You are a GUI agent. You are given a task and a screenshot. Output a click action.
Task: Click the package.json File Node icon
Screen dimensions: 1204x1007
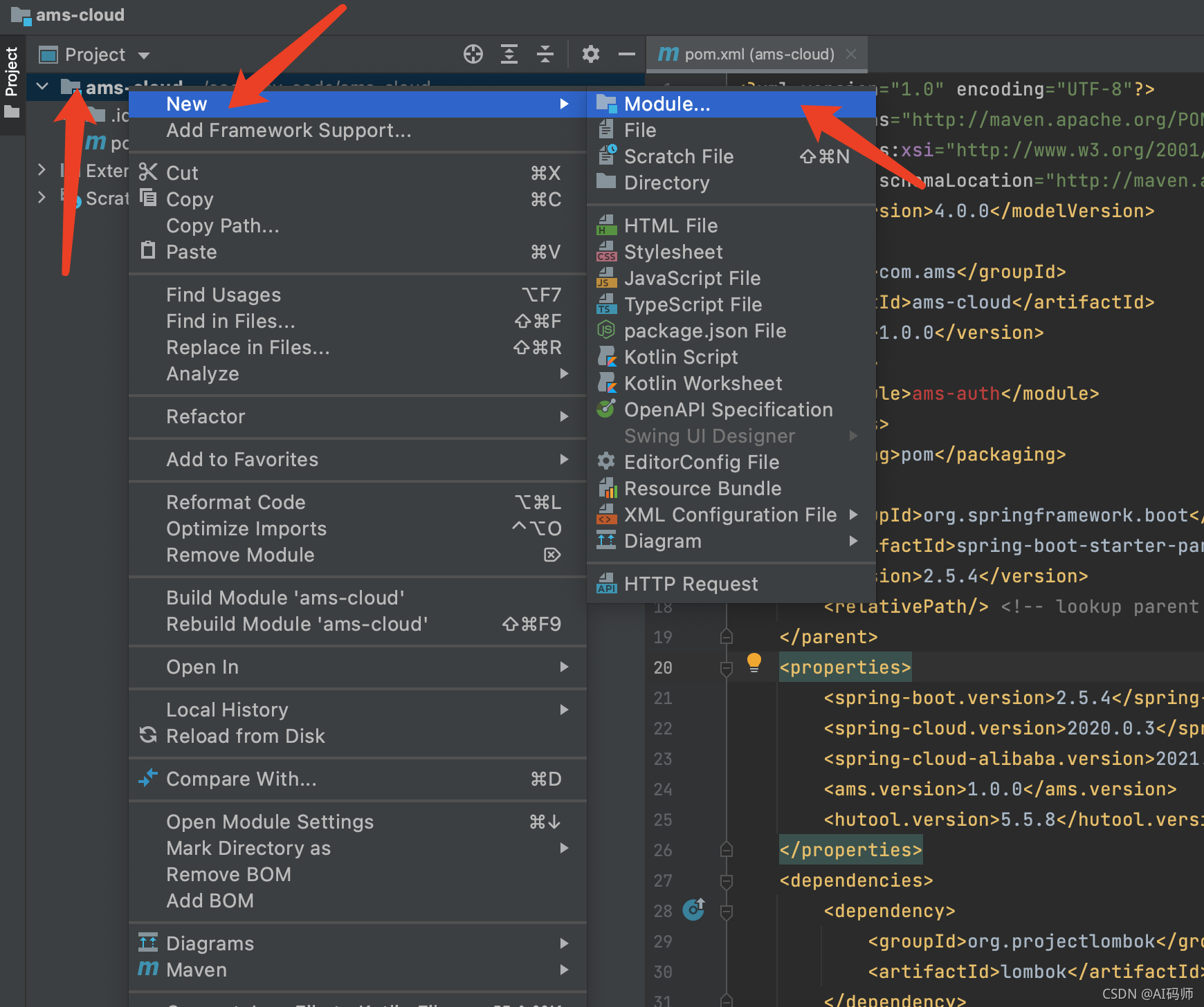[x=606, y=330]
